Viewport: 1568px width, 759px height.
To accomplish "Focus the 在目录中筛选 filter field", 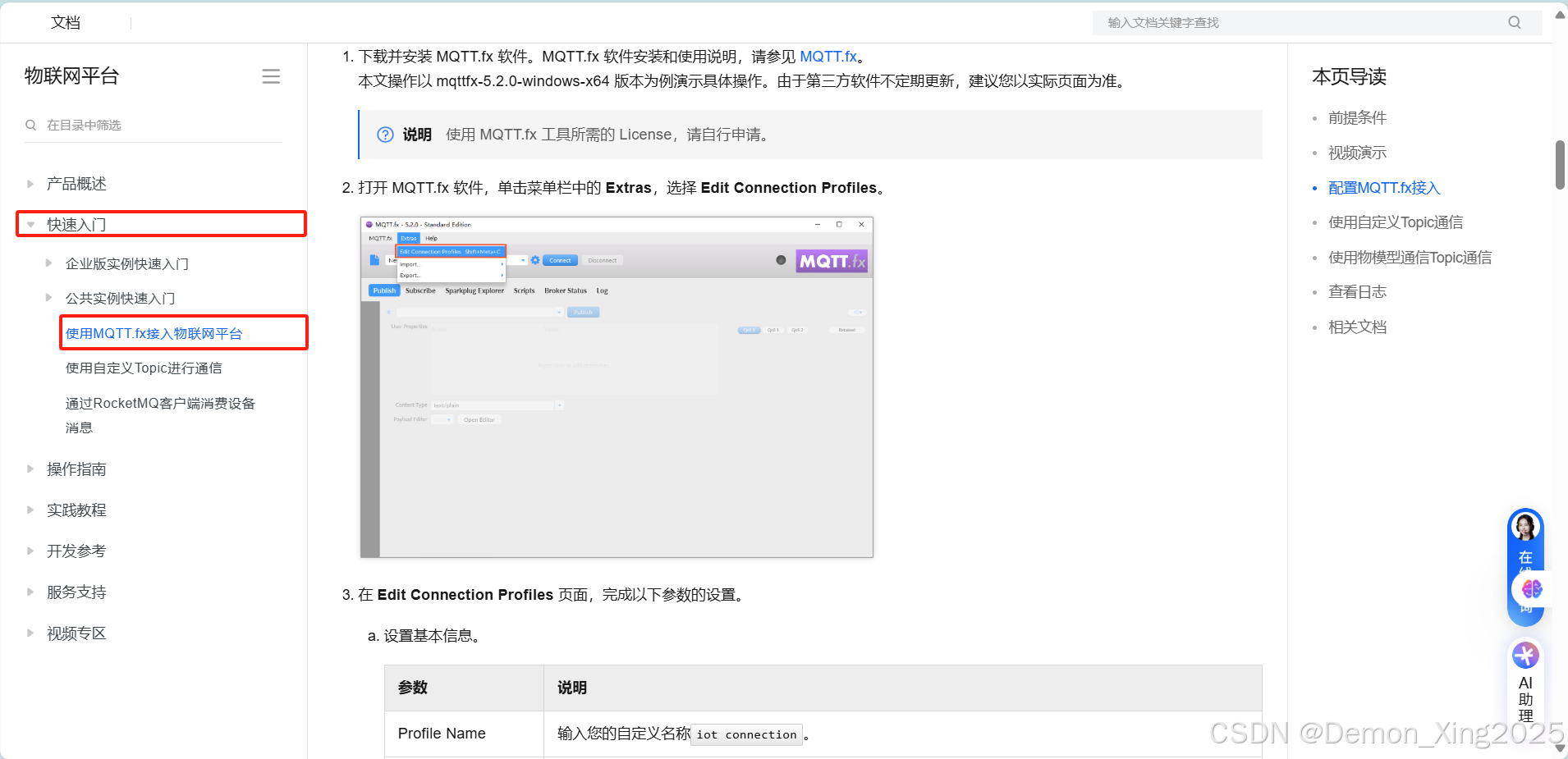I will (154, 125).
